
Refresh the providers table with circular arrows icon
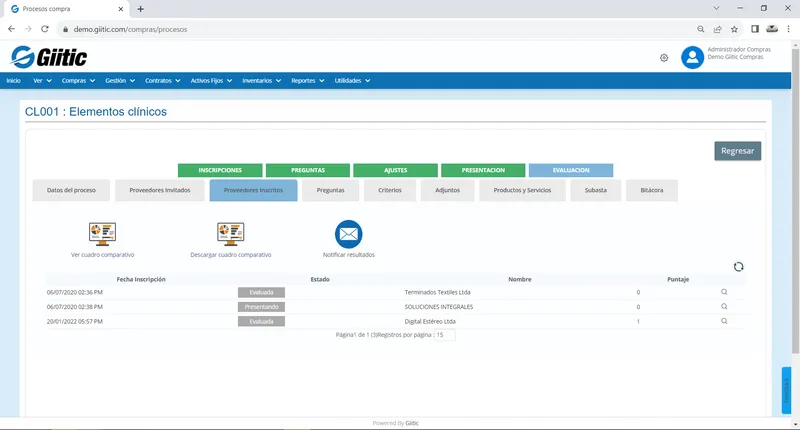(738, 267)
